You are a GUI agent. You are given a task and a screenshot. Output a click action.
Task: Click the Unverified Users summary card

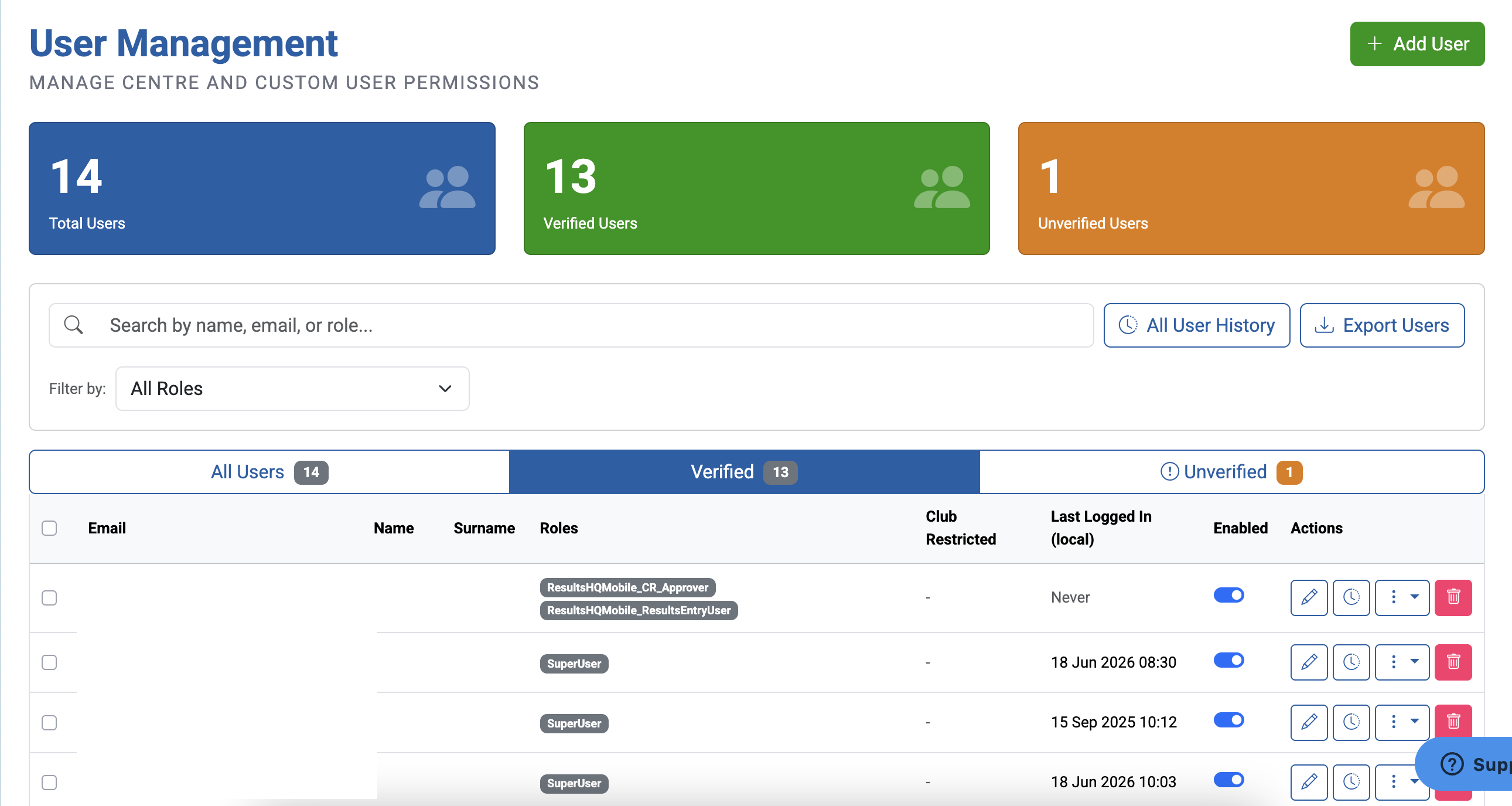1251,189
